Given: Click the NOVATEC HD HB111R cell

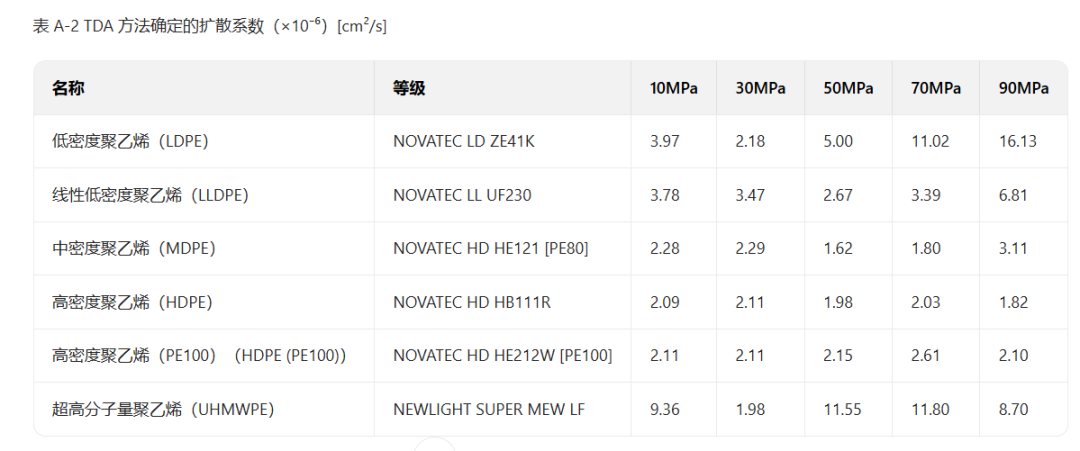Looking at the screenshot, I should pos(471,302).
